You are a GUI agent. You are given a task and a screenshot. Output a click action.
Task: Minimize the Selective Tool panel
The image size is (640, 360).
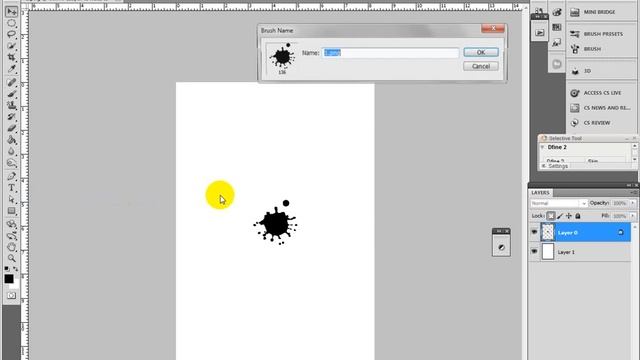627,138
